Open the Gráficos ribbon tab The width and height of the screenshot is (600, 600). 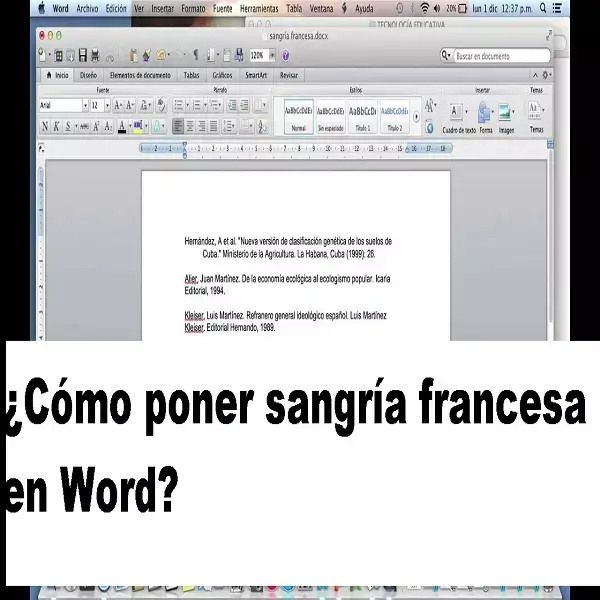[222, 75]
